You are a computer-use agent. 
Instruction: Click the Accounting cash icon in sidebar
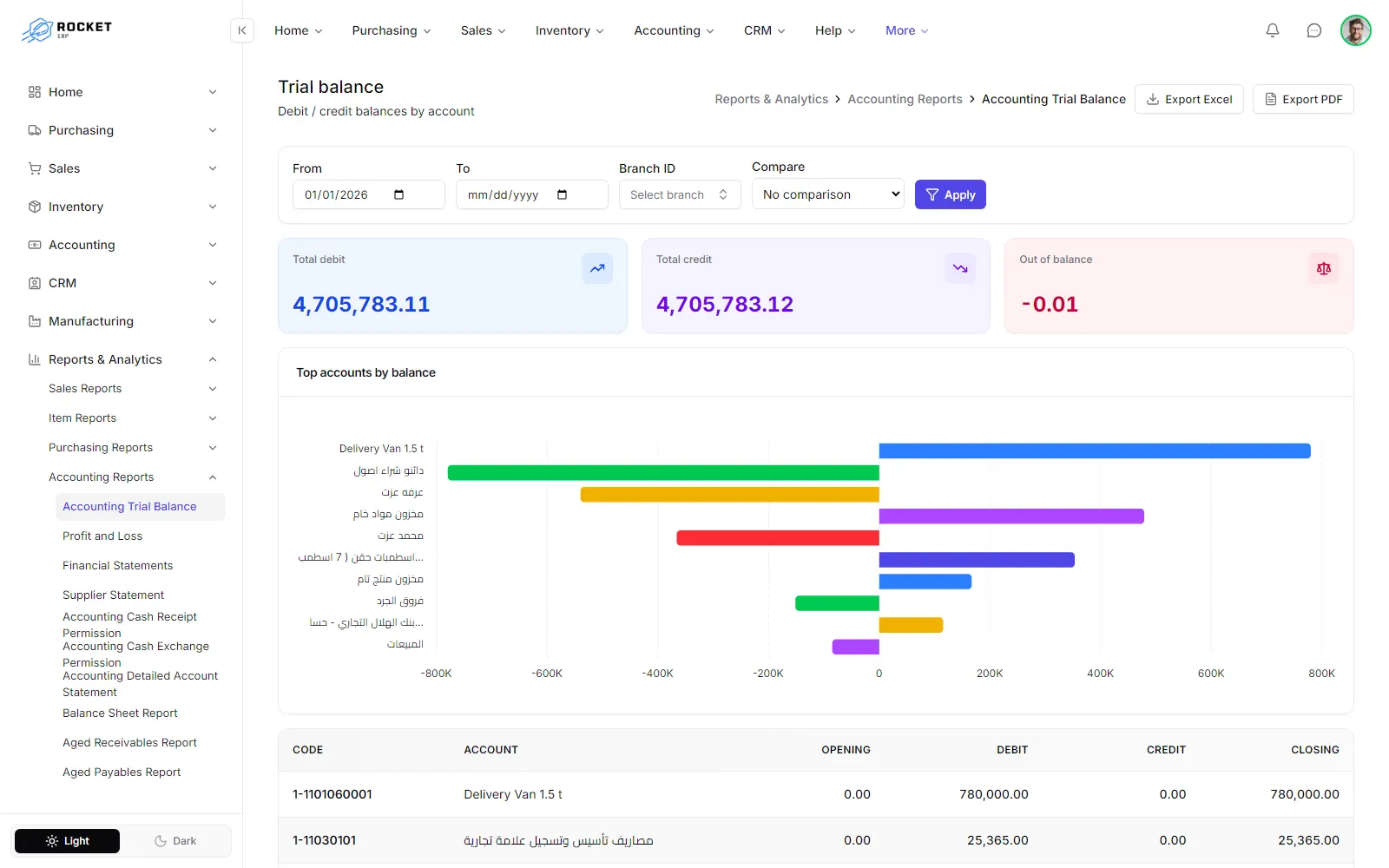(x=35, y=245)
